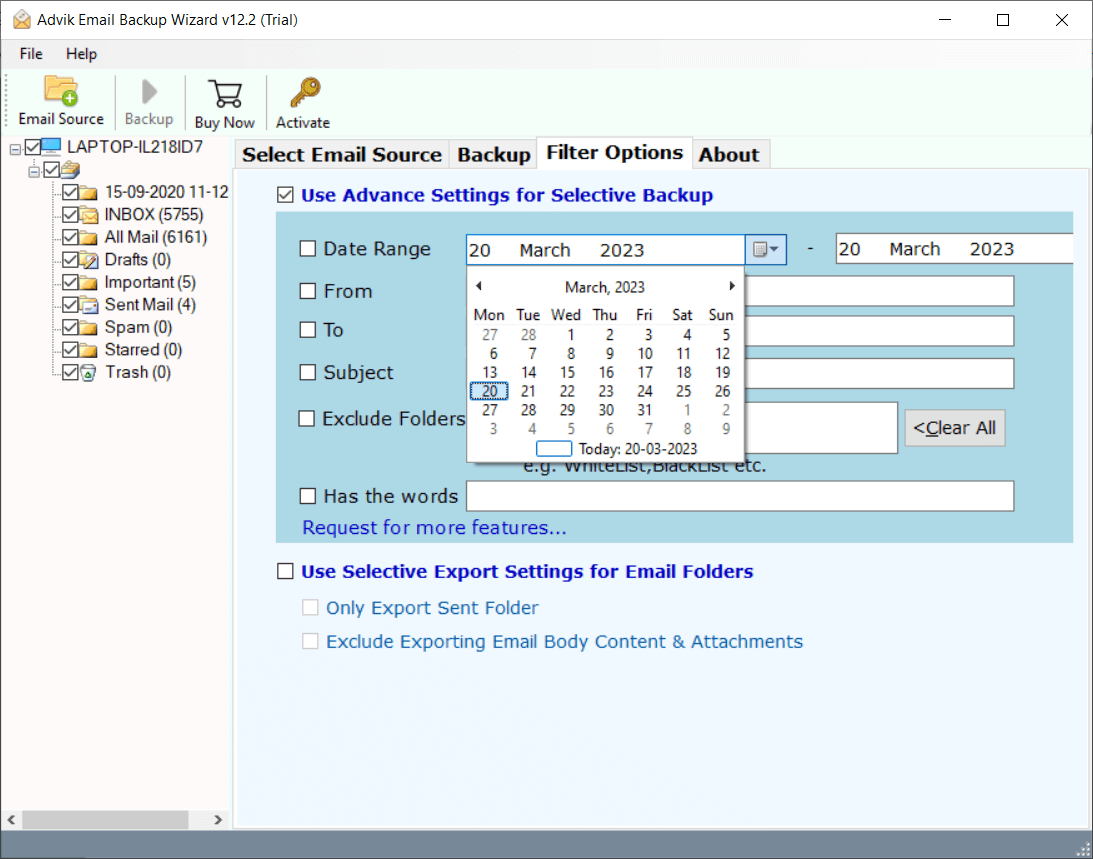Screen dimensions: 1093x859
Task: Collapse the mail account subtree node
Action: click(33, 171)
